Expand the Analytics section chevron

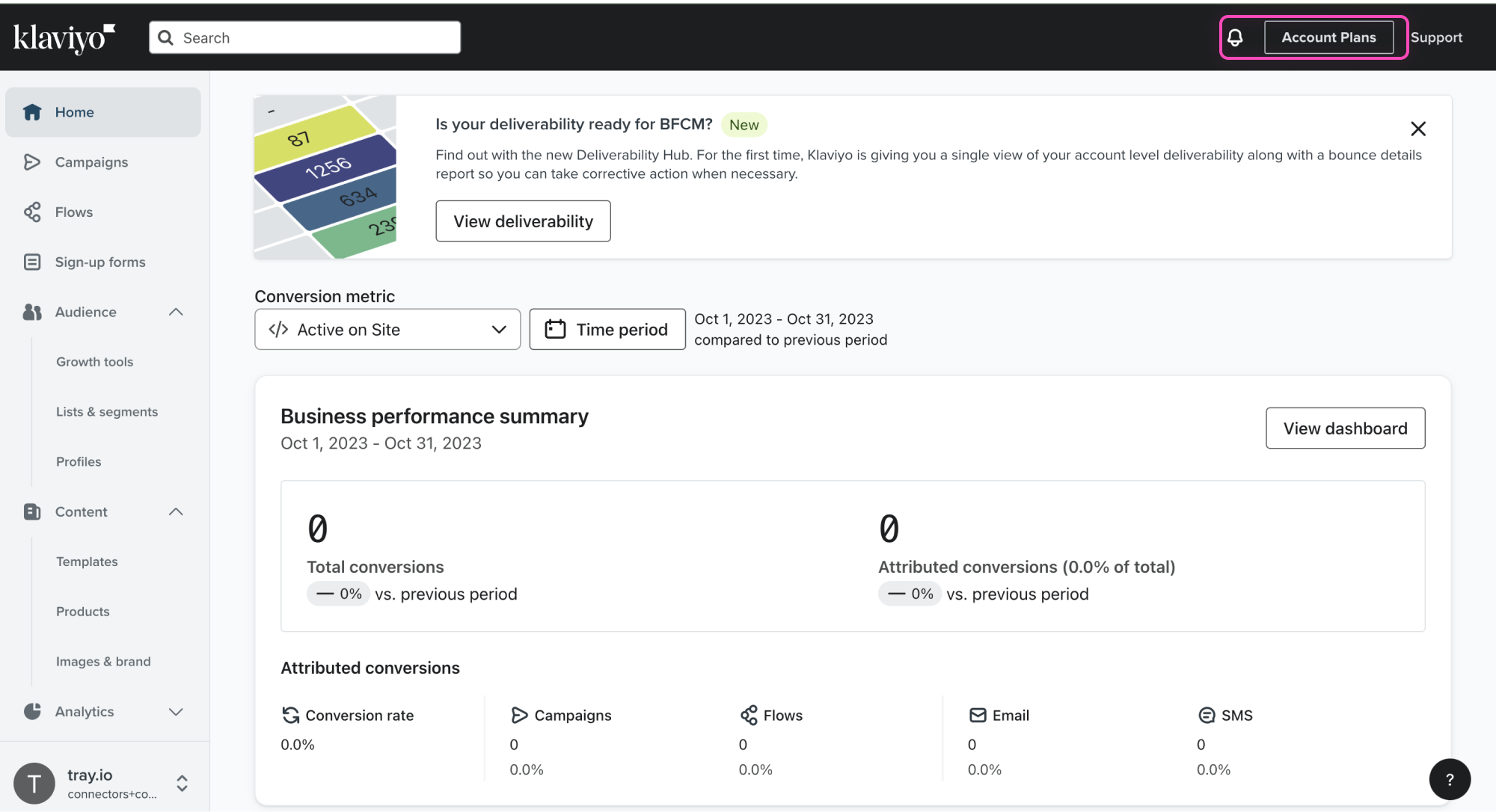click(x=176, y=712)
